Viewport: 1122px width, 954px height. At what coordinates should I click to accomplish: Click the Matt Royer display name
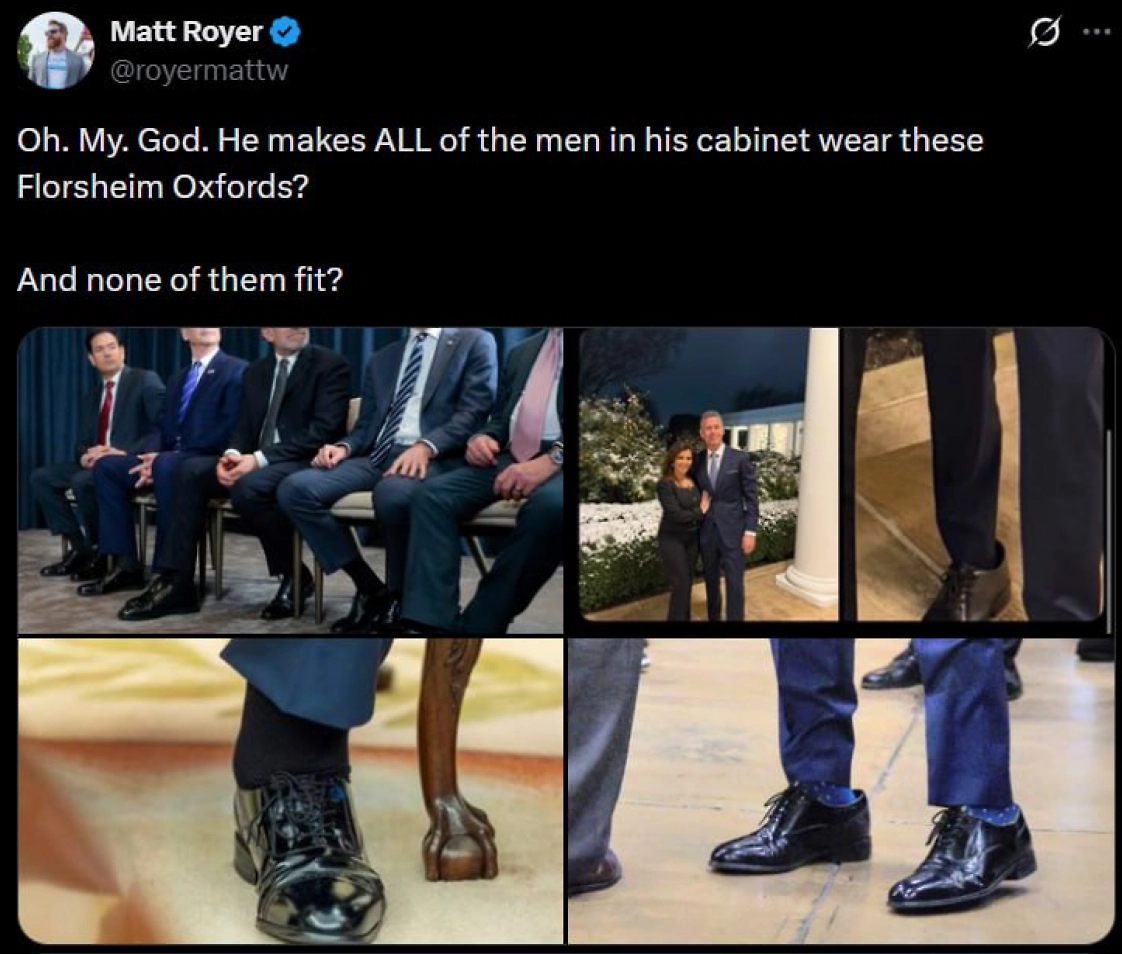(x=186, y=32)
